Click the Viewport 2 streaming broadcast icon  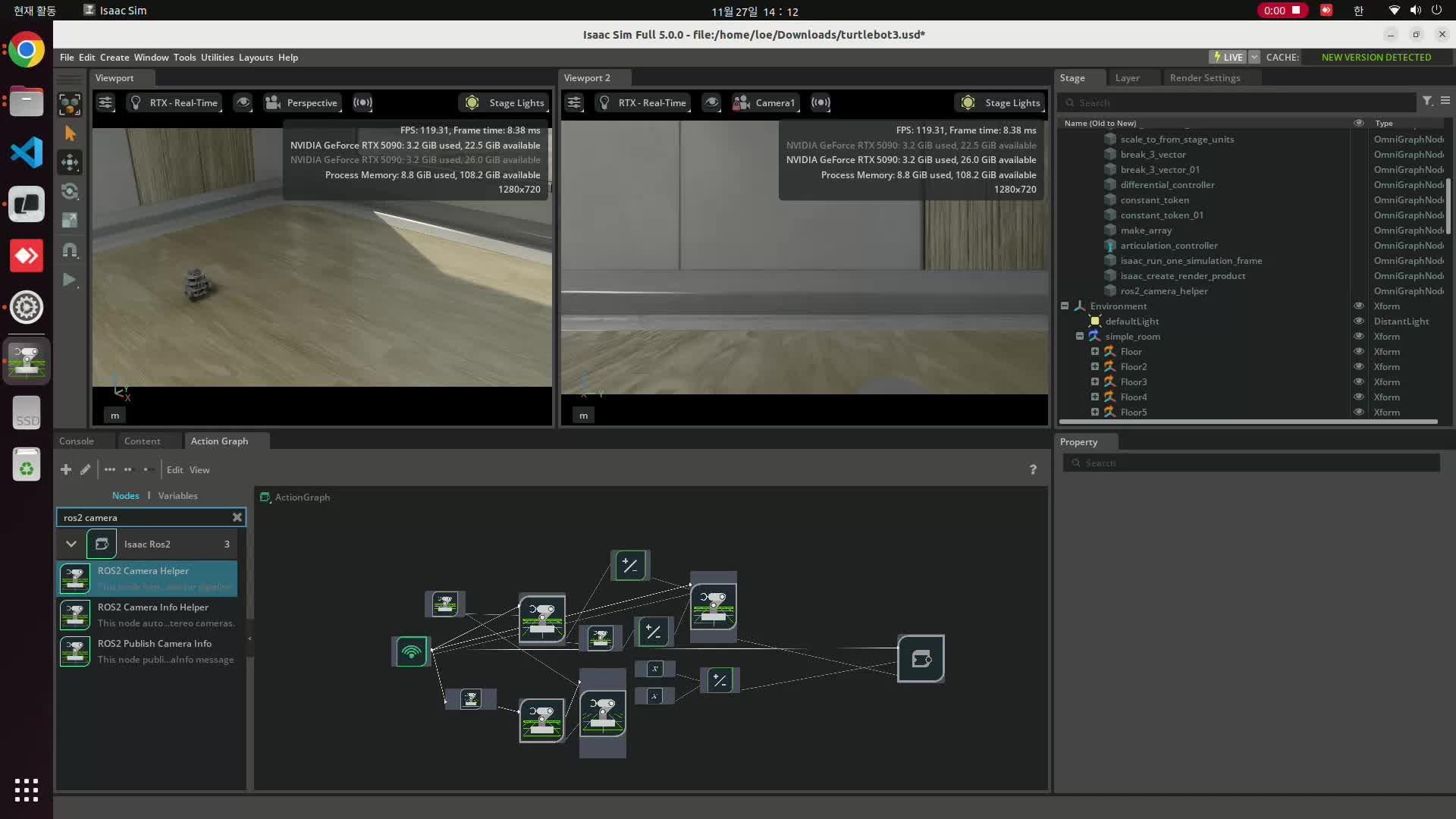pos(821,102)
